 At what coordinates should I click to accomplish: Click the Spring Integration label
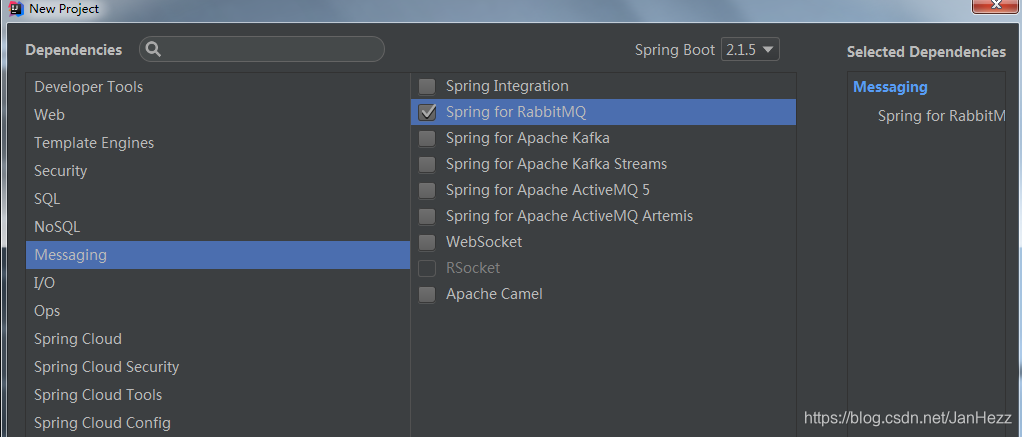(507, 86)
